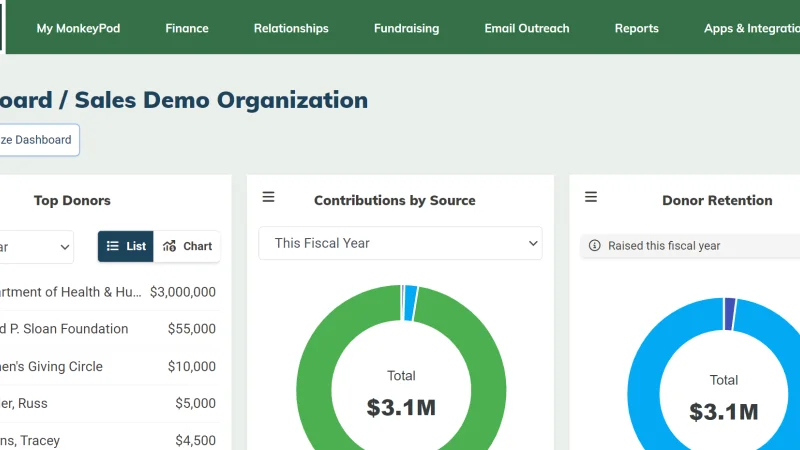The height and width of the screenshot is (450, 800).
Task: Click the $5,000 donor amount
Action: pyautogui.click(x=195, y=403)
